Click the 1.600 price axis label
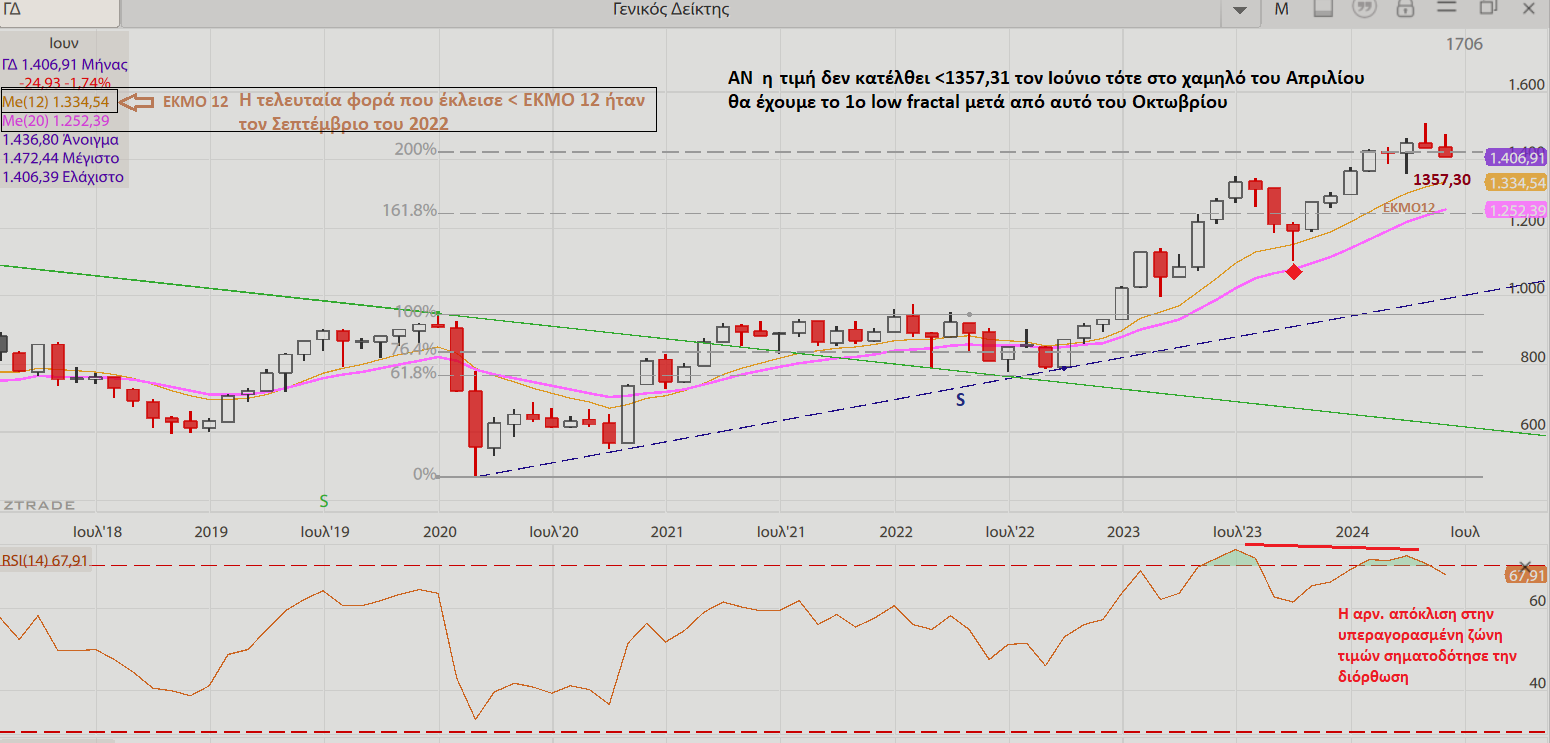Viewport: 1550px width, 743px height. (x=1527, y=86)
